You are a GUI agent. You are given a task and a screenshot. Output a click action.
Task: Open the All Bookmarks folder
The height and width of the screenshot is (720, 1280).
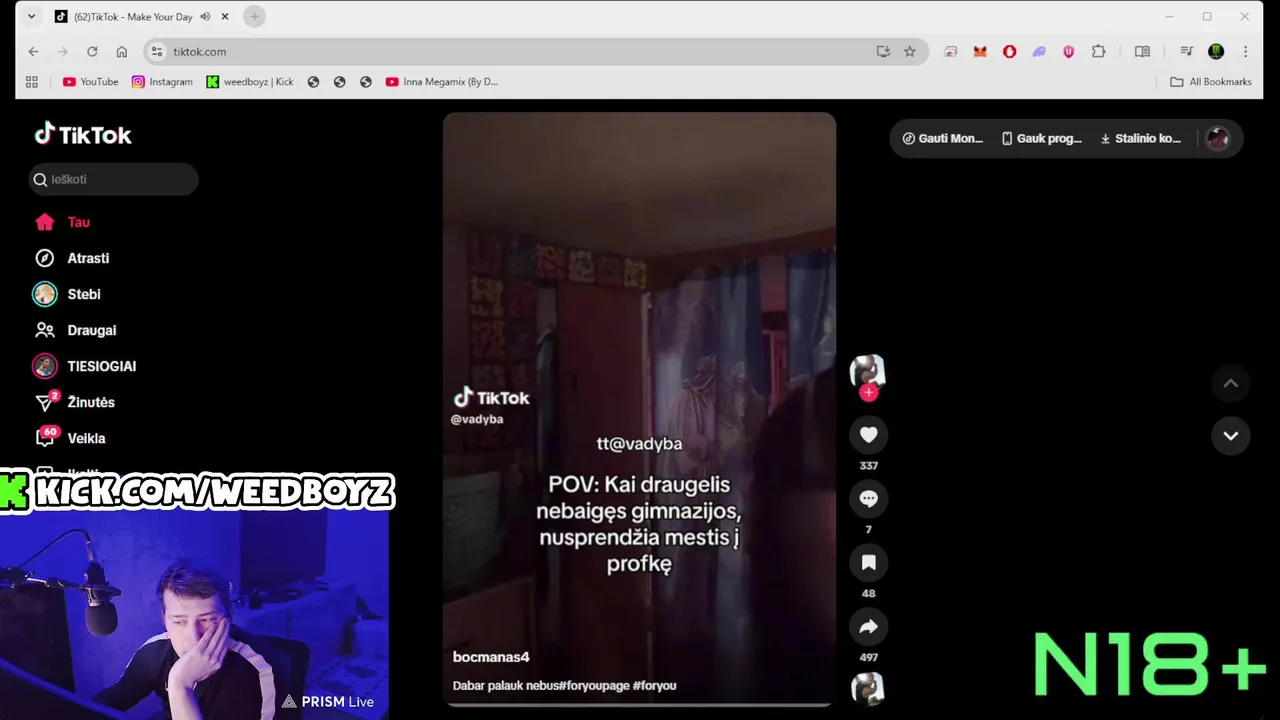click(1211, 82)
